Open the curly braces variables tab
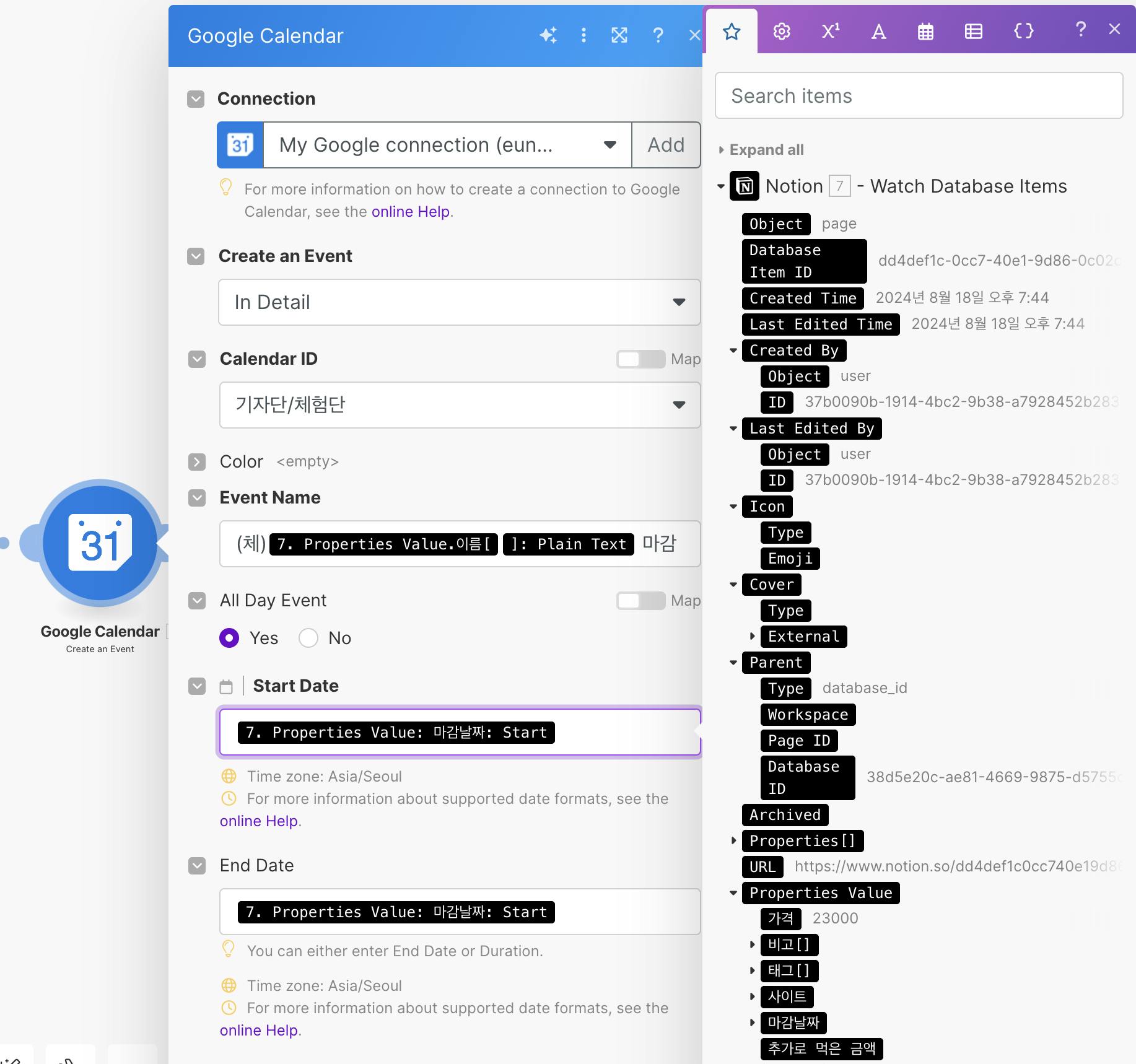The width and height of the screenshot is (1136, 1064). 1023,32
